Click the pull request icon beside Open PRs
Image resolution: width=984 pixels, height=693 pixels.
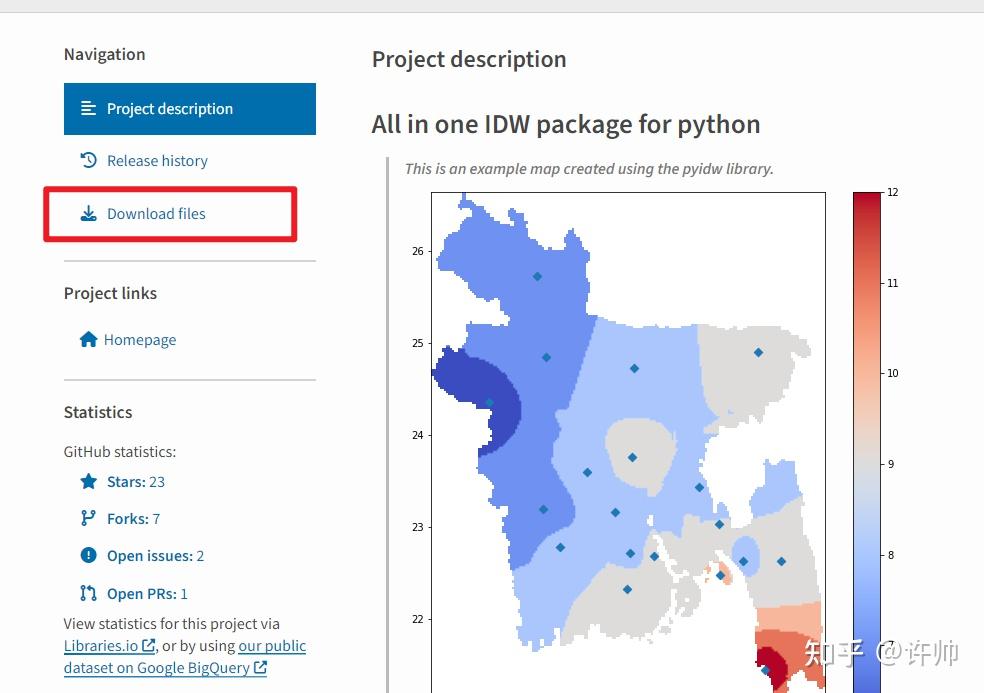click(88, 592)
